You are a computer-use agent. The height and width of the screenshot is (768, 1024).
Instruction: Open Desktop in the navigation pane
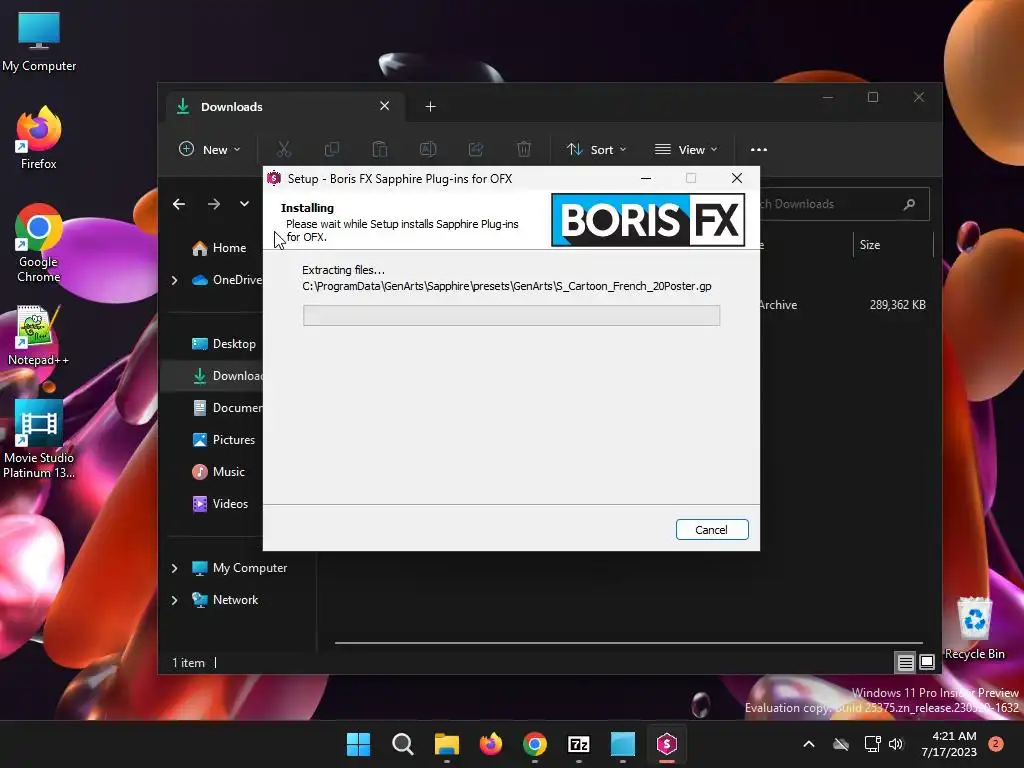click(x=223, y=344)
